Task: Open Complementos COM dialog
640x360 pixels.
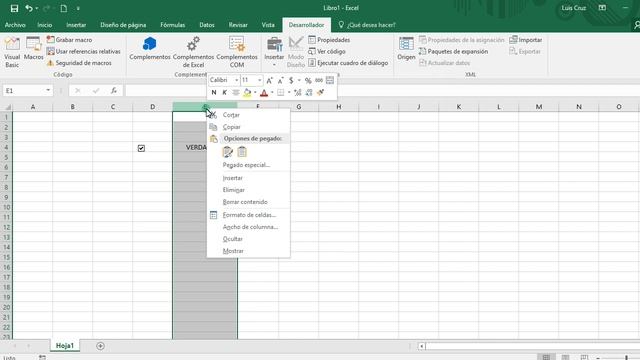Action: (x=237, y=52)
